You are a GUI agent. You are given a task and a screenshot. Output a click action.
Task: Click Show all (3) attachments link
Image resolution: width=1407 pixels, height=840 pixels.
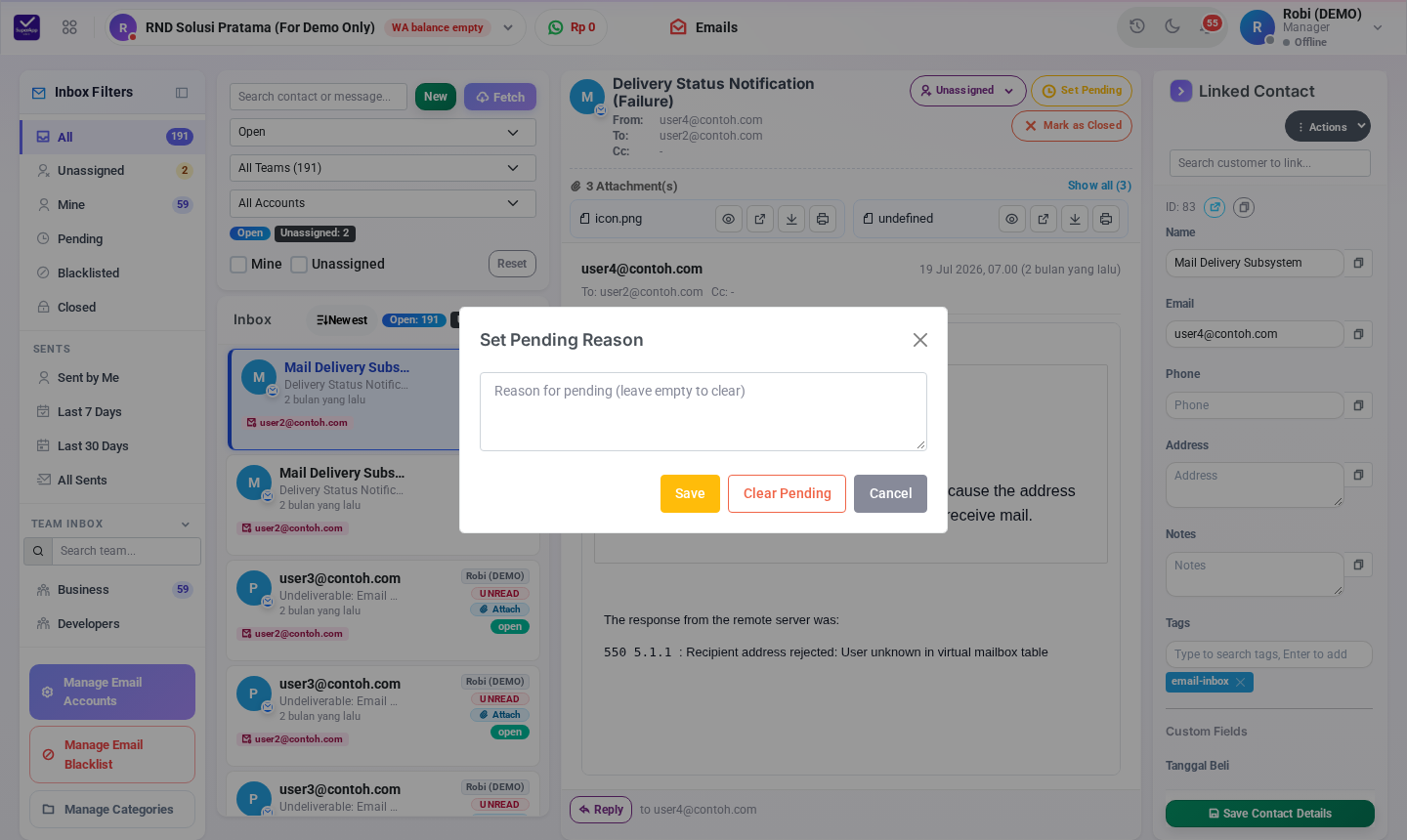(1099, 186)
